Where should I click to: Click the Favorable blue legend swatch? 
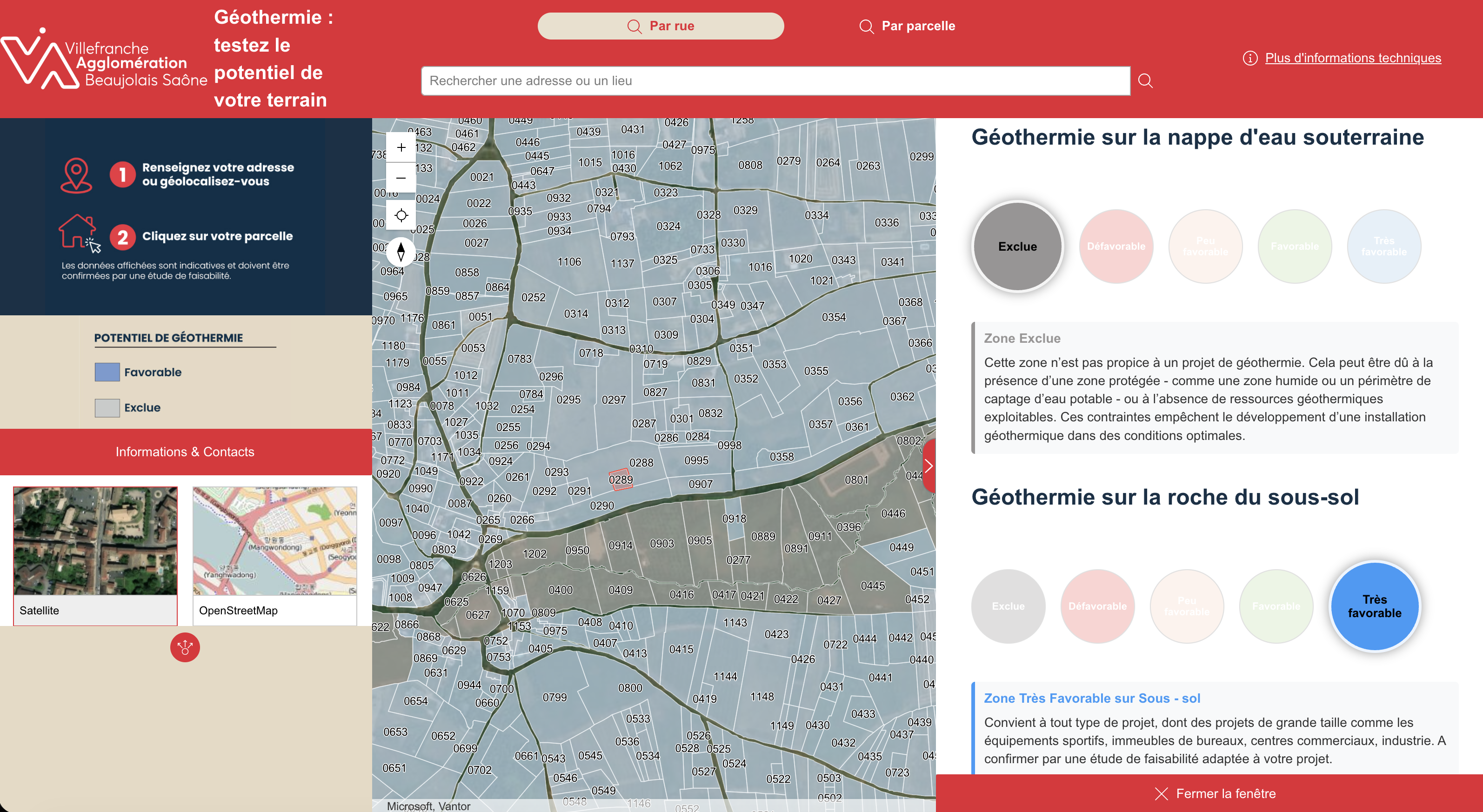coord(107,373)
